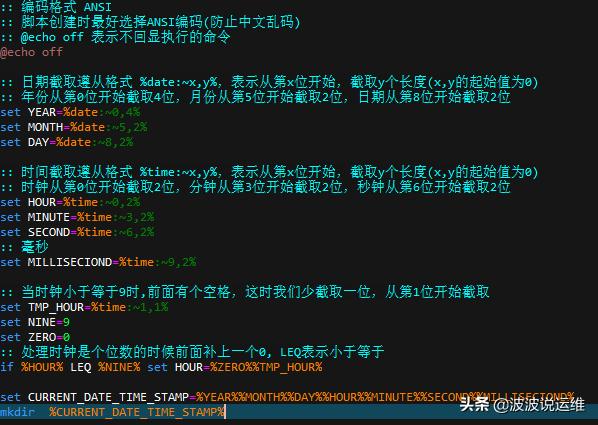Image resolution: width=598 pixels, height=425 pixels.
Task: Click the comment starting '当时钟小于等于9时'
Action: tap(245, 292)
